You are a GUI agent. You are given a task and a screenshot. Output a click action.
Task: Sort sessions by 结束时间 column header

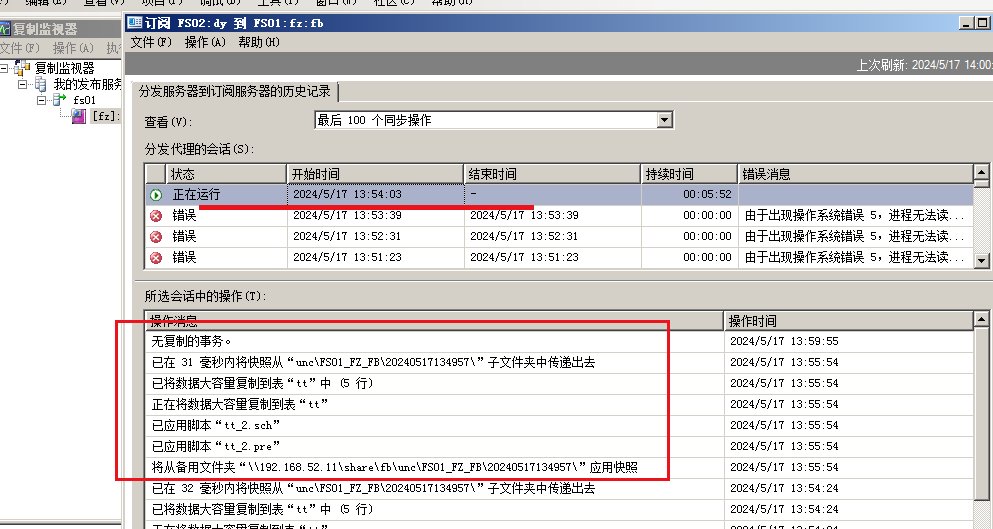pyautogui.click(x=552, y=174)
